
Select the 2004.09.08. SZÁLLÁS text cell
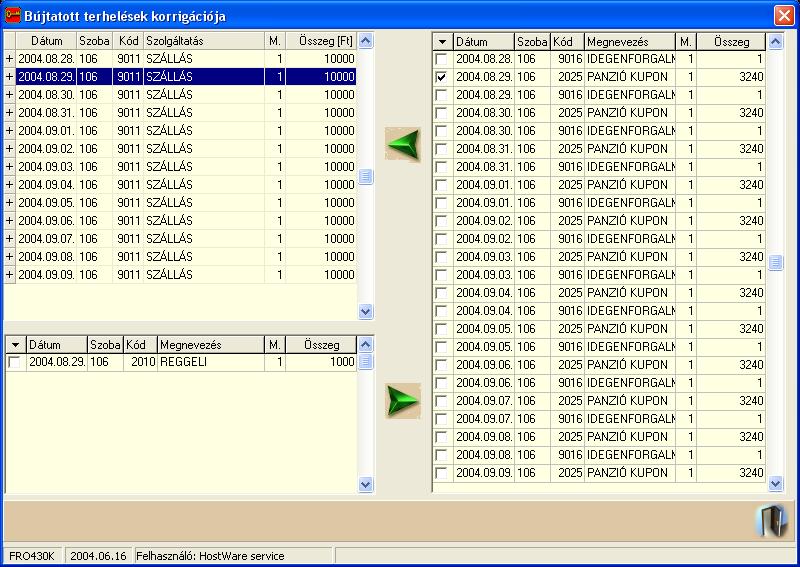pyautogui.click(x=204, y=257)
